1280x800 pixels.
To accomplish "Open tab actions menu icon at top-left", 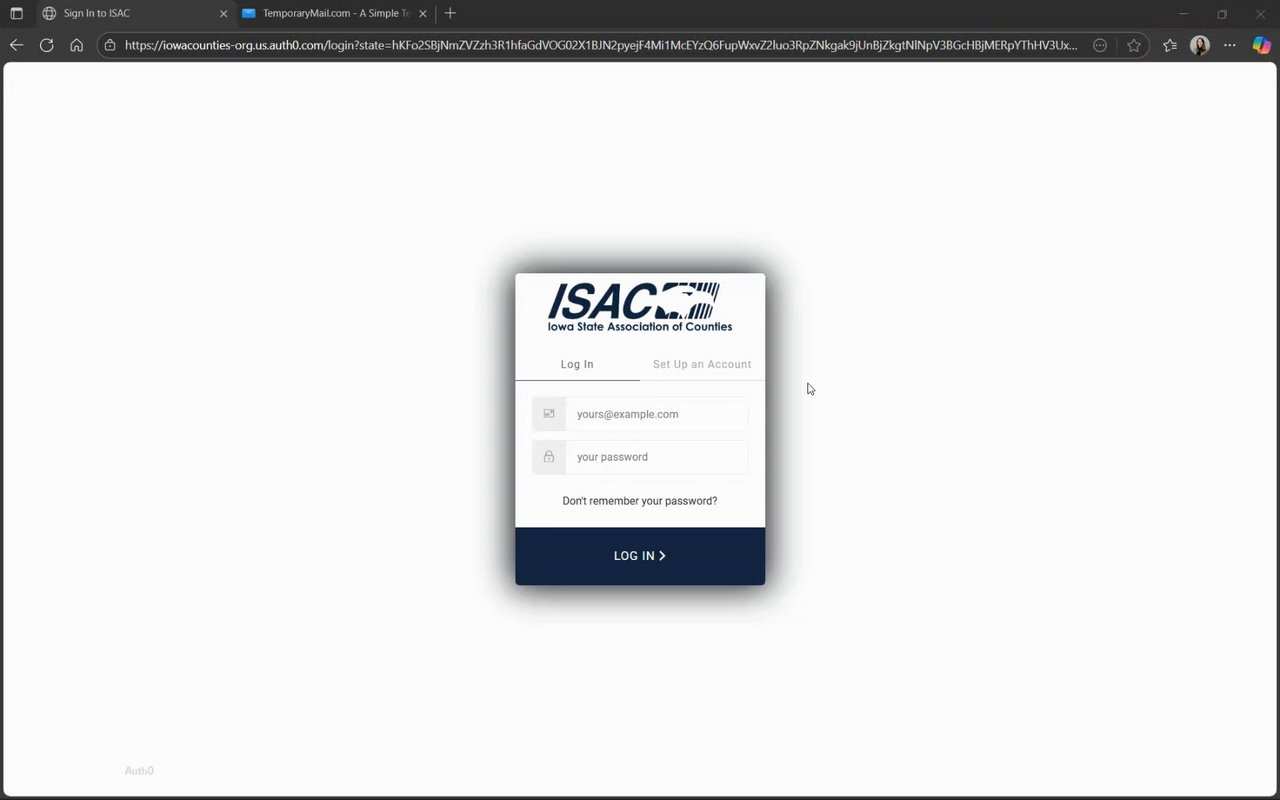I will 16,14.
